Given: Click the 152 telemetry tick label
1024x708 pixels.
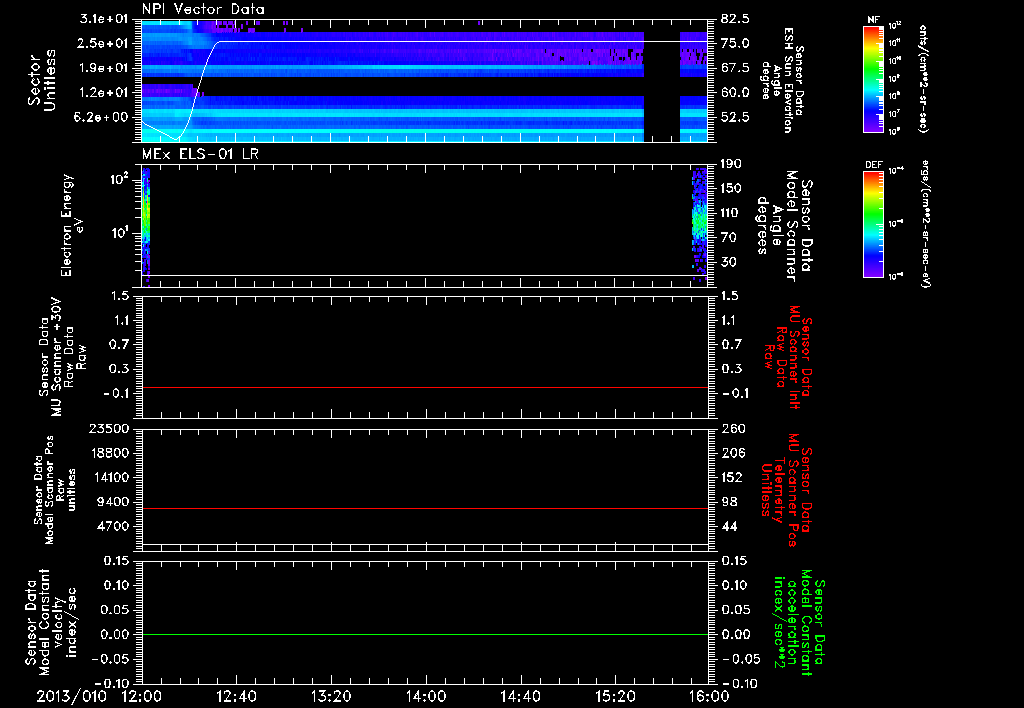Looking at the screenshot, I should [733, 477].
